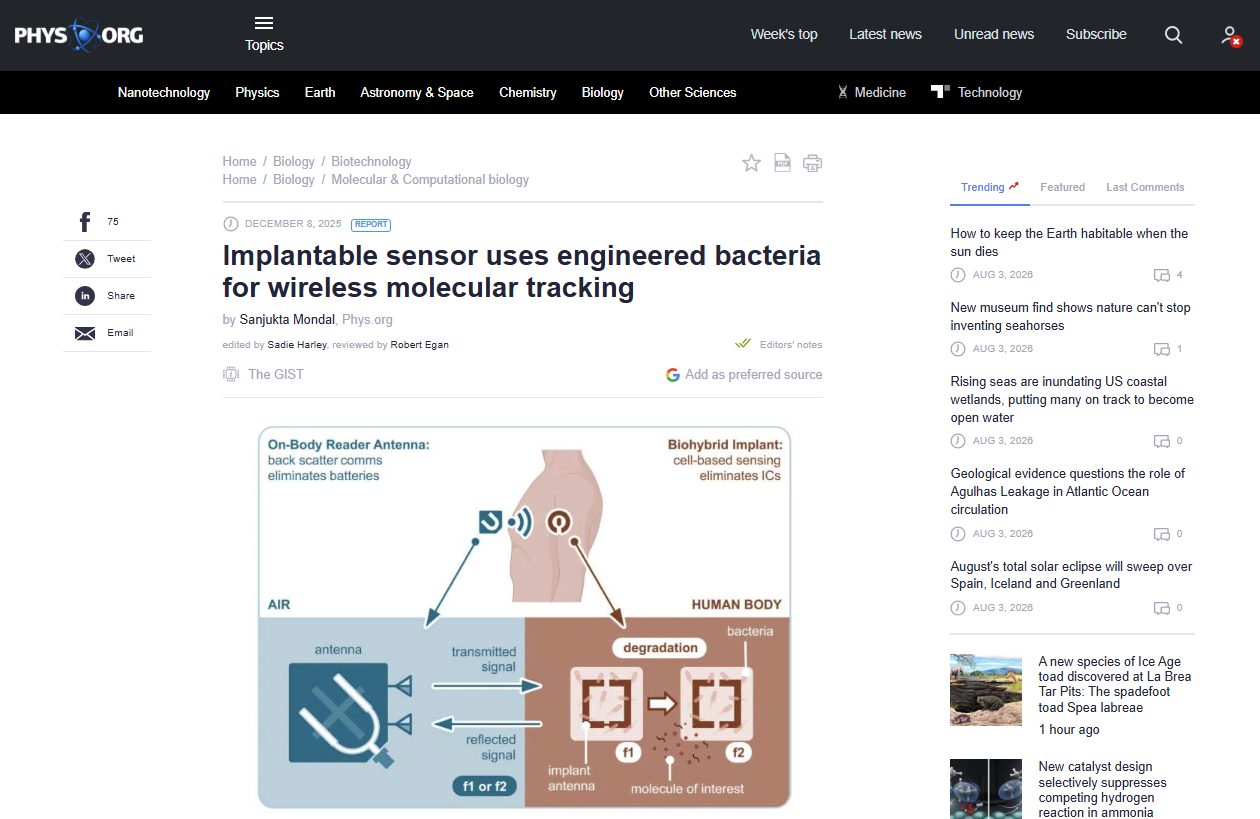Viewport: 1260px width, 819px height.
Task: Send article using the Email icon
Action: (x=85, y=333)
